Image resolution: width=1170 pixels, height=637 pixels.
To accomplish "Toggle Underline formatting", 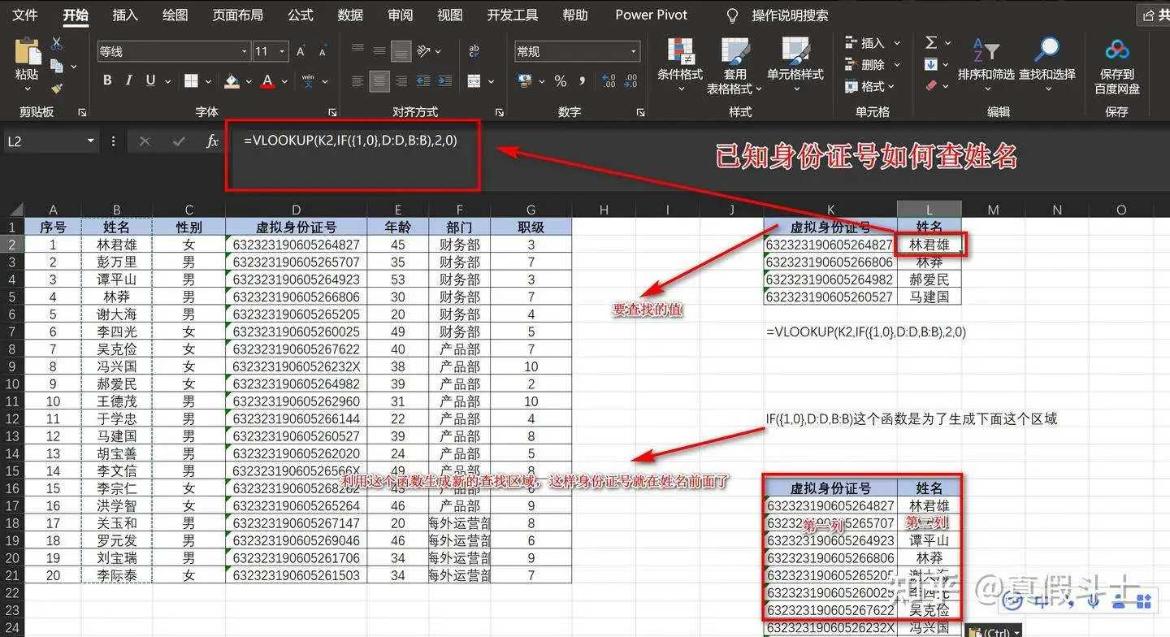I will [x=151, y=81].
